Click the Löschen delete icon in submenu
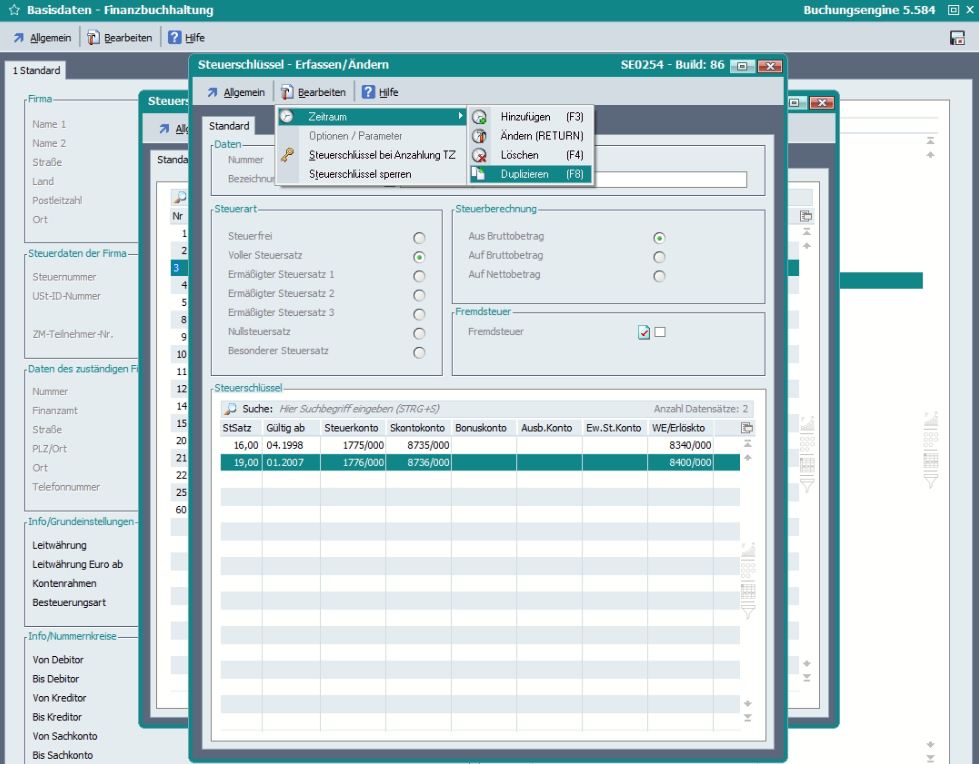 [480, 155]
